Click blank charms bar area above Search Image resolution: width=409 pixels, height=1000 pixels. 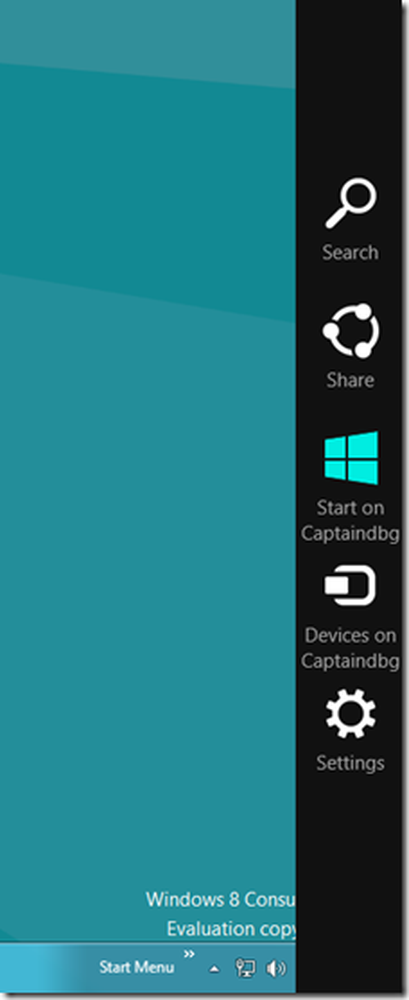(352, 83)
